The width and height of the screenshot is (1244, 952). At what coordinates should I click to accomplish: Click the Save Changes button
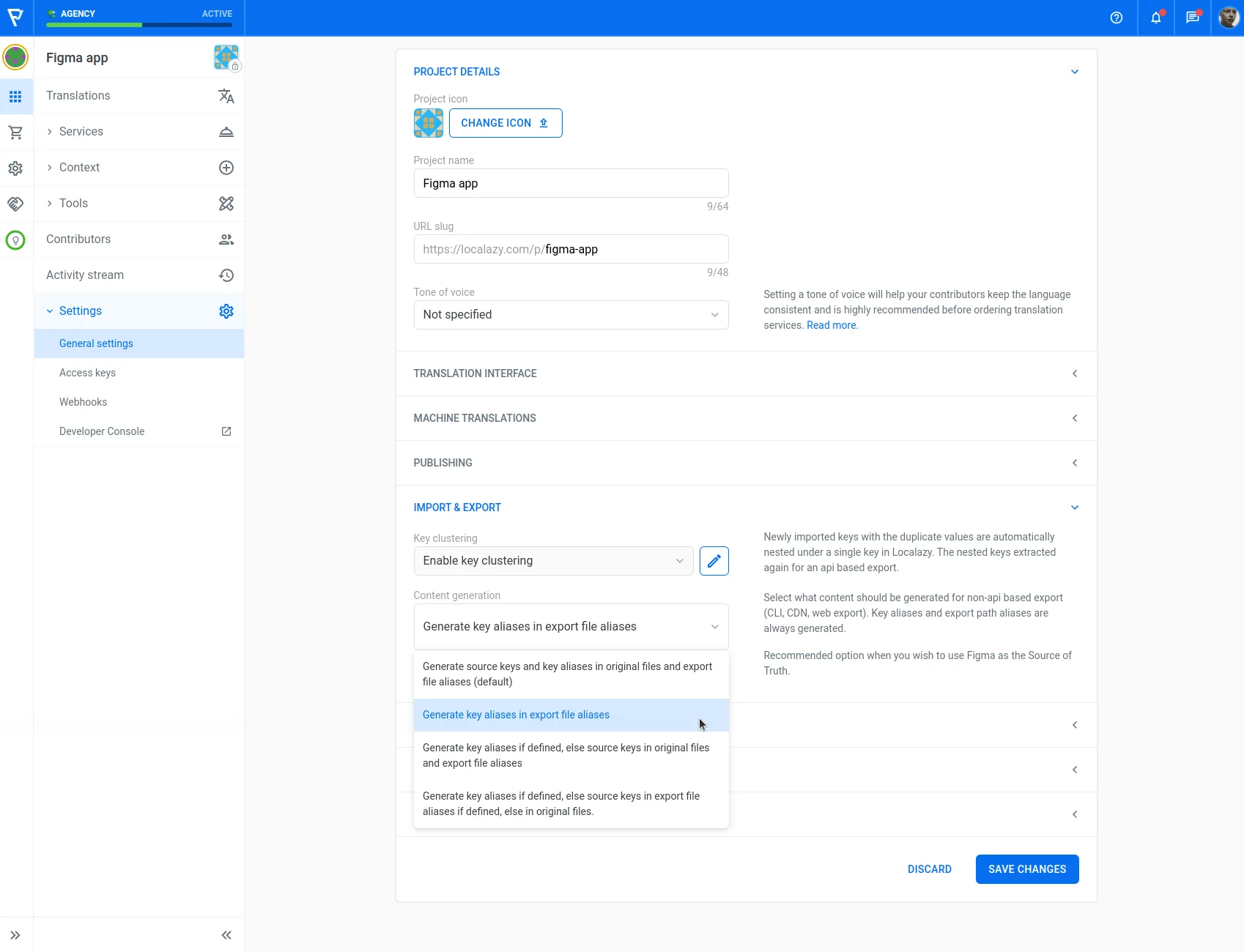click(x=1026, y=869)
